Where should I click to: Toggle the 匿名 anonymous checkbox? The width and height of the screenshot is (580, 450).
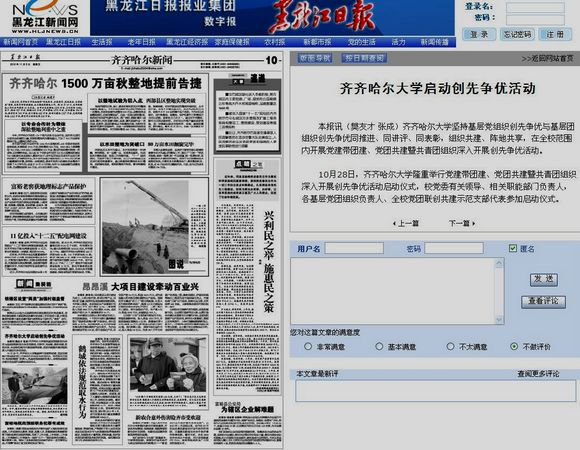click(x=513, y=248)
